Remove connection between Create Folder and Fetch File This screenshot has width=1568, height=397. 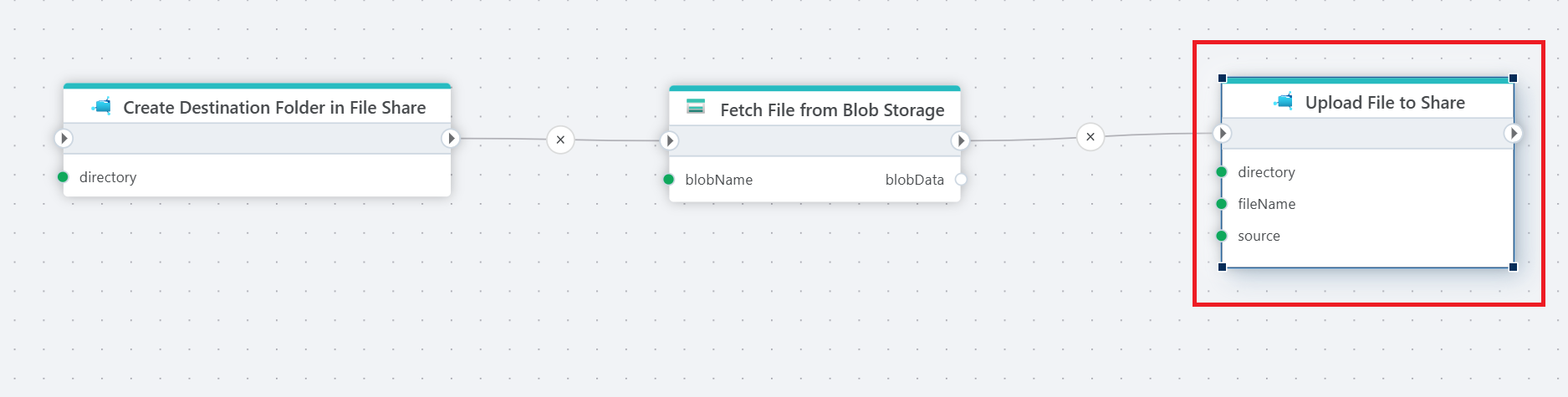tap(560, 140)
